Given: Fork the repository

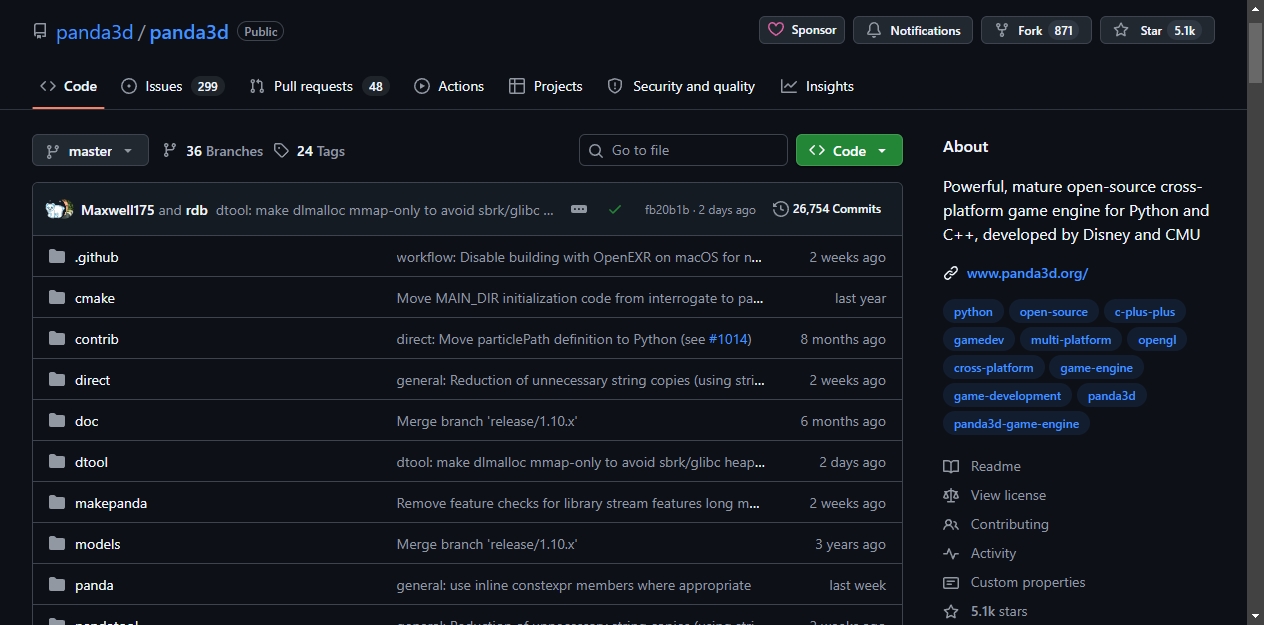Looking at the screenshot, I should (x=1036, y=30).
